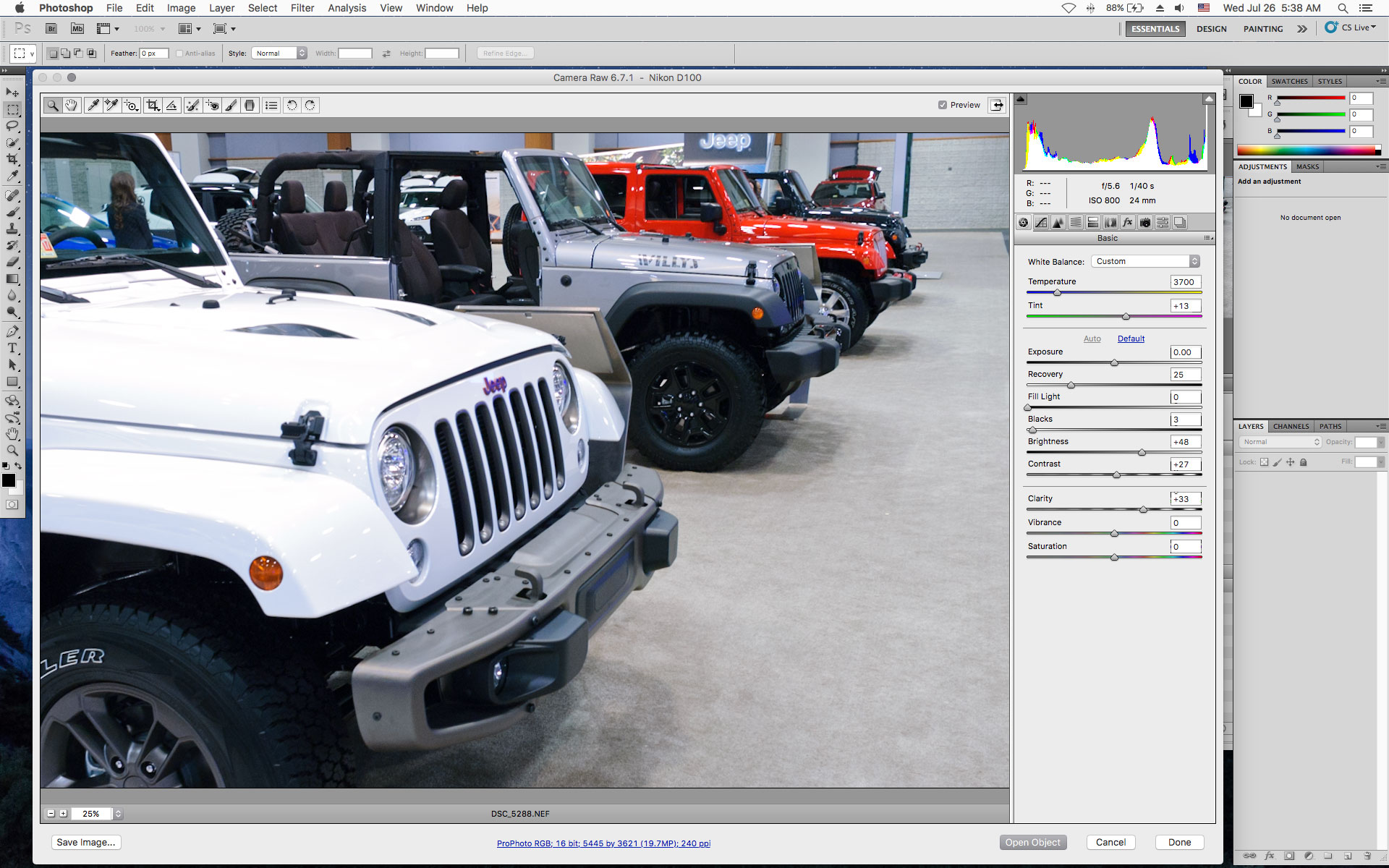Click the Clarity slider handle
1389x868 pixels.
tap(1143, 510)
